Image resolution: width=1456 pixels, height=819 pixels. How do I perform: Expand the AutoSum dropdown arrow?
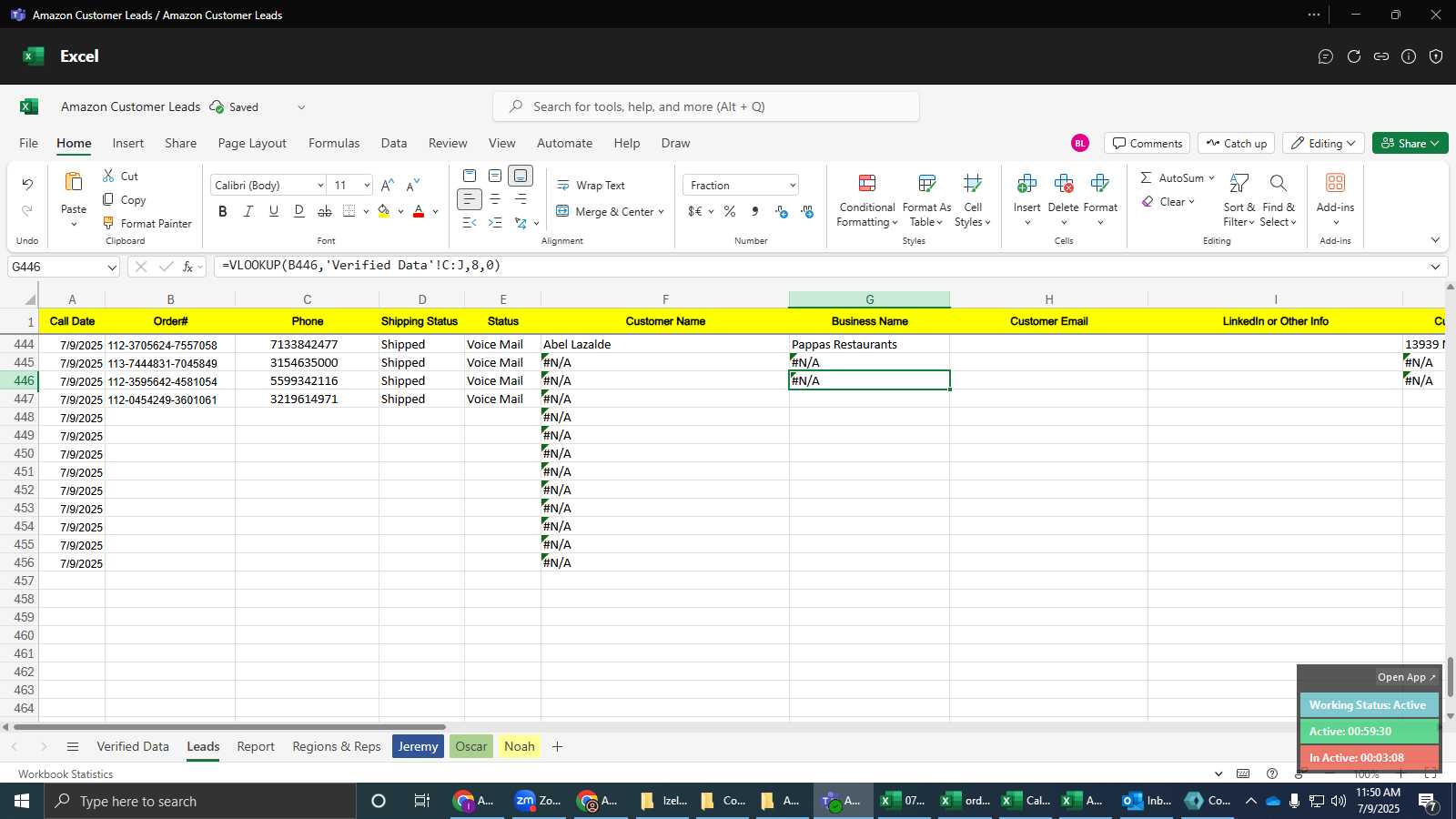click(1211, 177)
